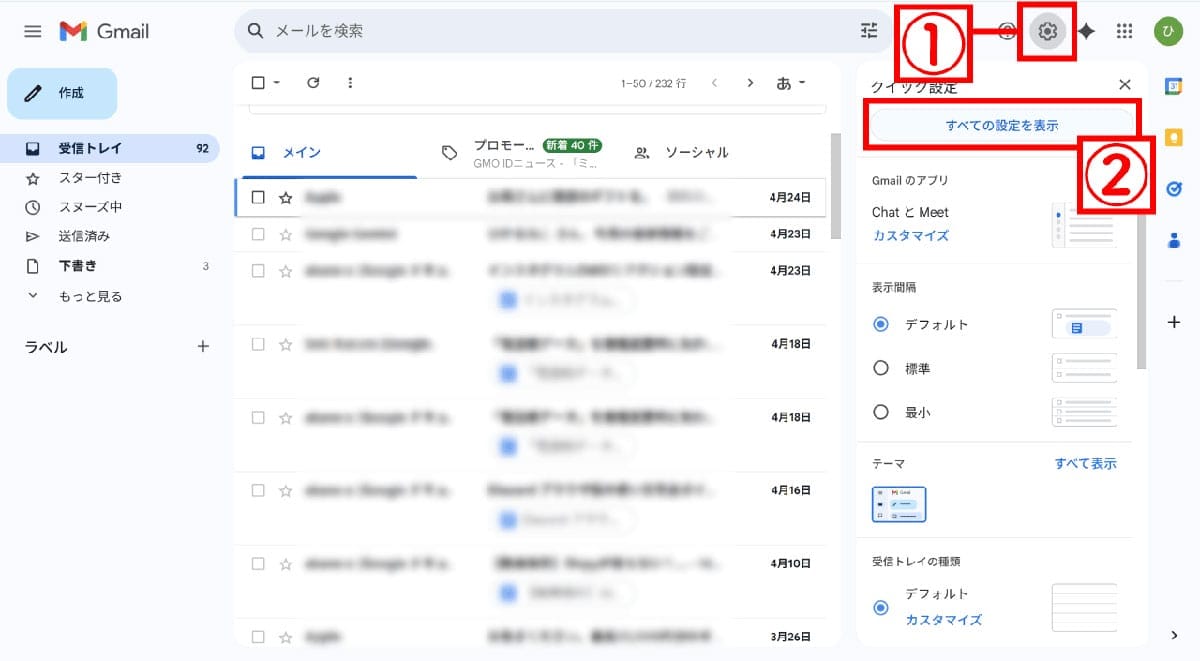Click カスタマイズ link under inbox type

click(943, 620)
